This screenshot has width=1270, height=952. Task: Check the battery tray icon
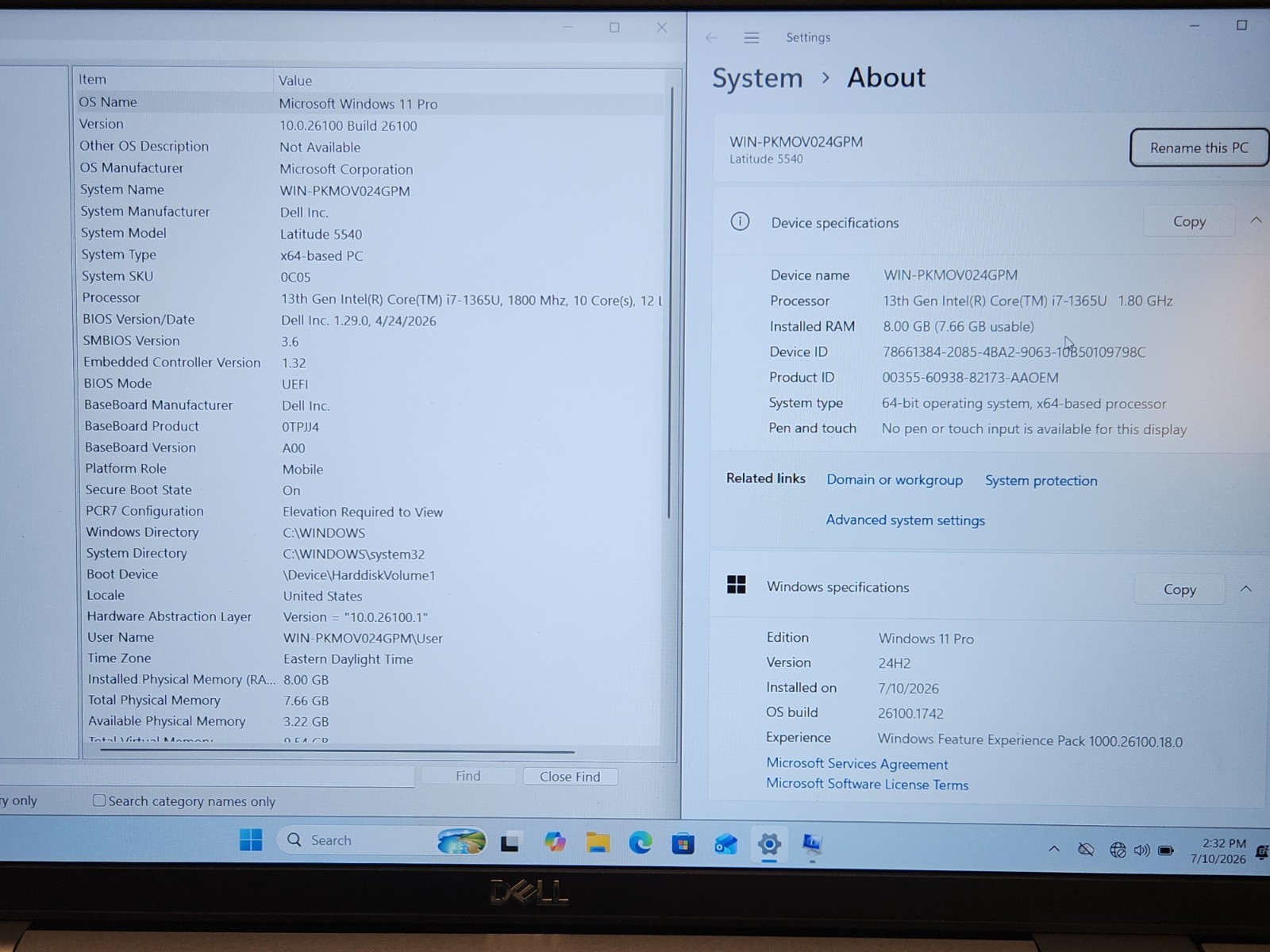1166,851
